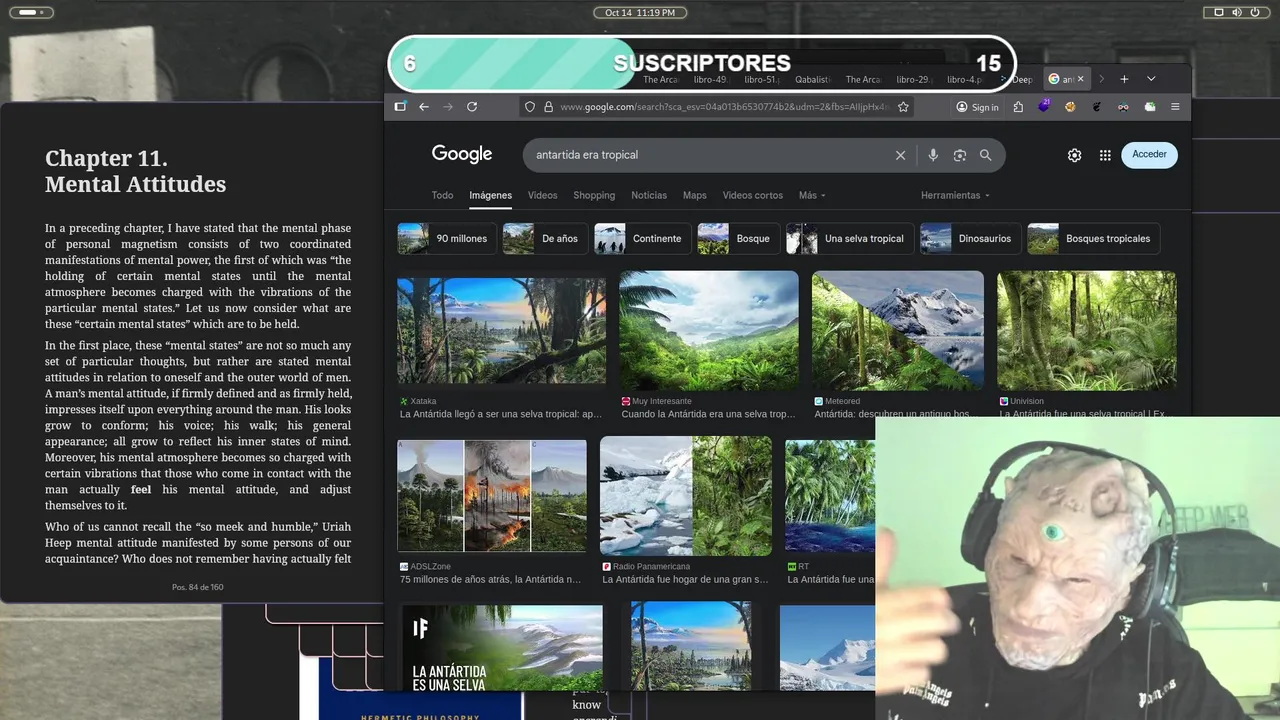Filter images by Continente chip

pyautogui.click(x=642, y=239)
